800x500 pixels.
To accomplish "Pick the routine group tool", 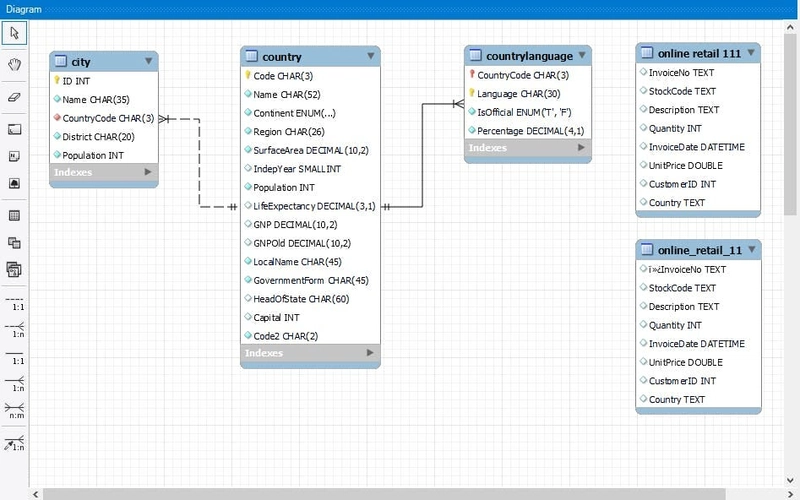I will tap(14, 270).
